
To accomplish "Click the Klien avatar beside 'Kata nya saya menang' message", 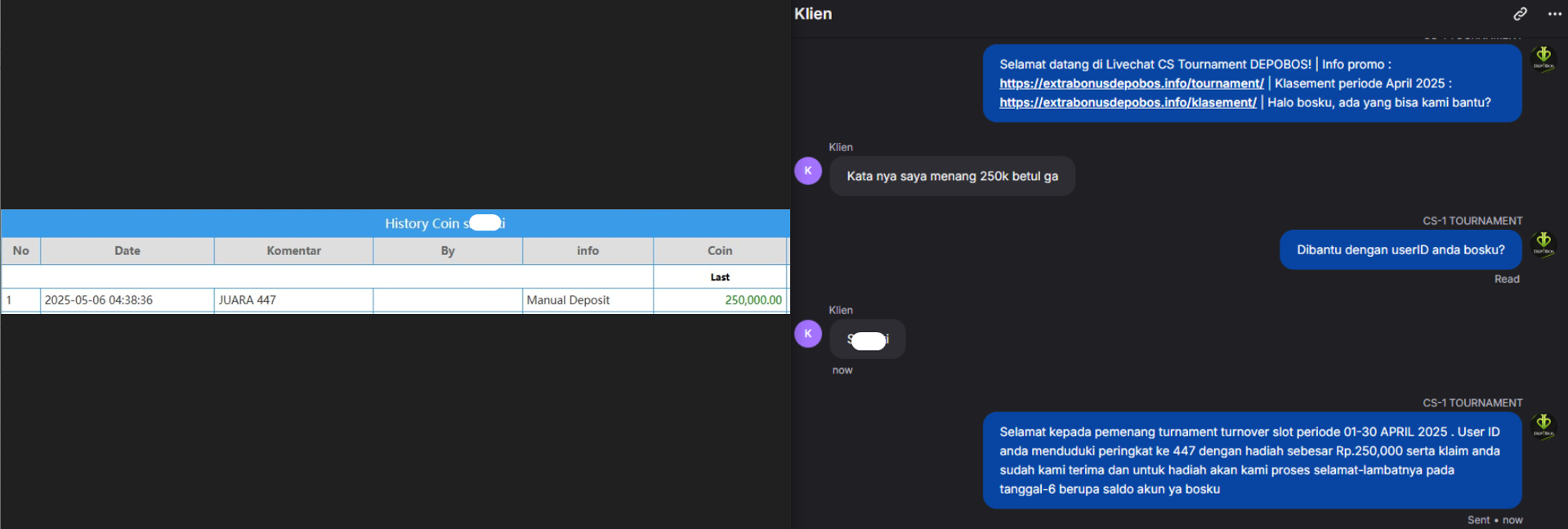I will tap(808, 171).
